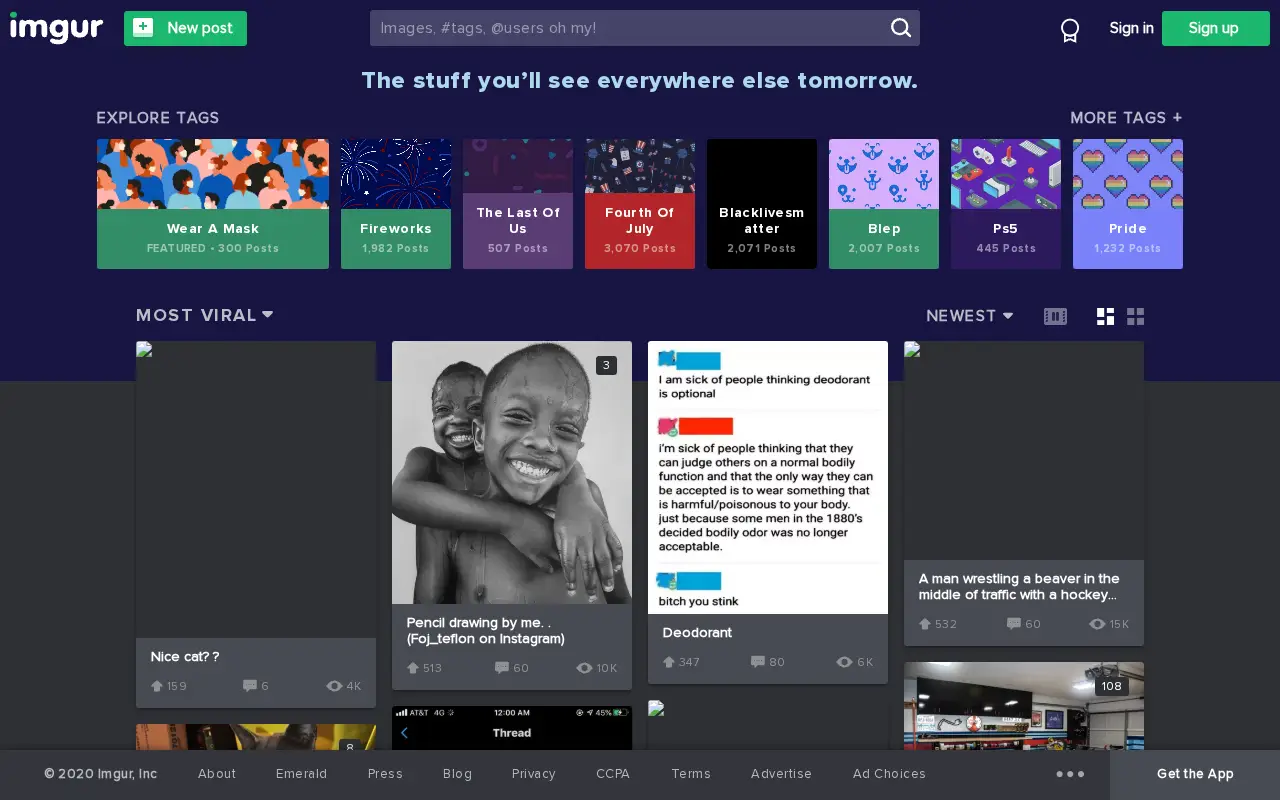
Task: Click the New post button
Action: (x=185, y=28)
